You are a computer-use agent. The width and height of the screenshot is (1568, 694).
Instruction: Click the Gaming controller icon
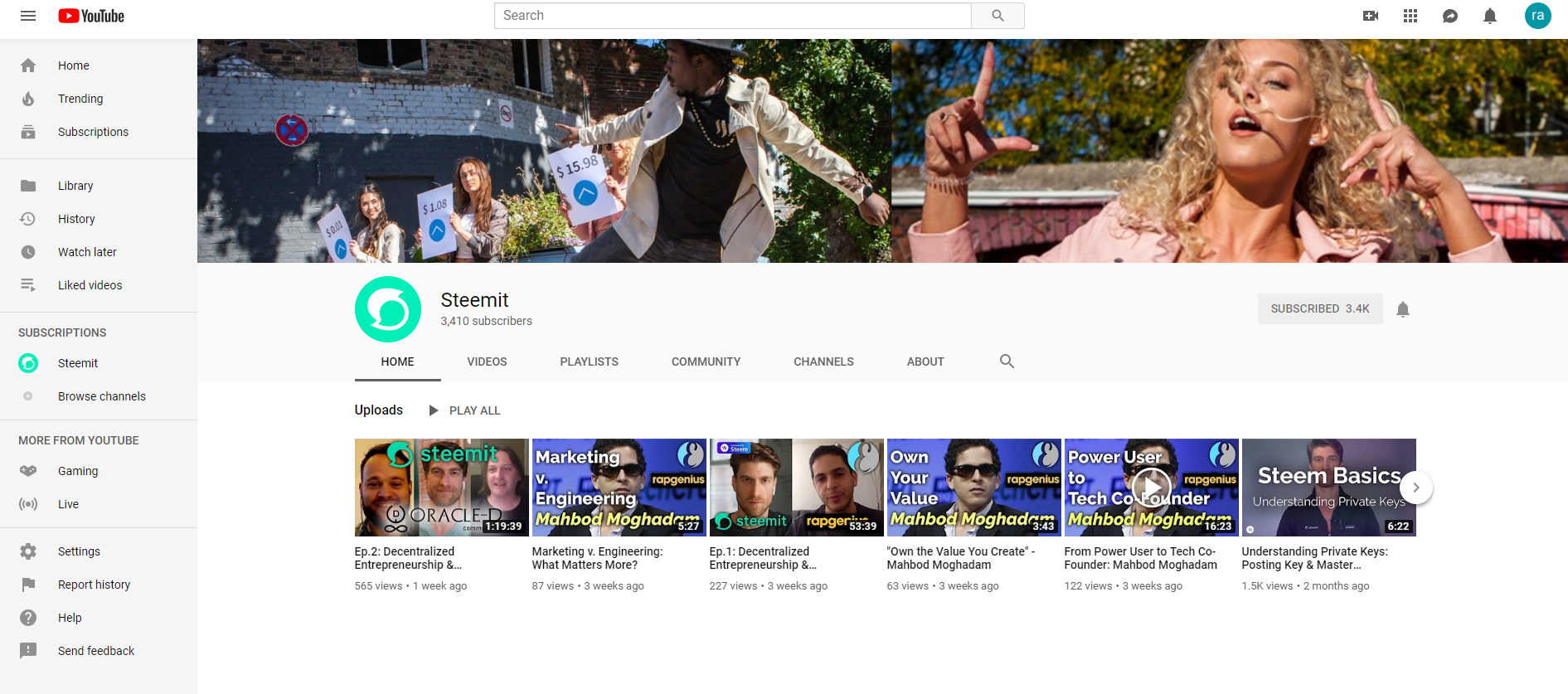pos(28,471)
